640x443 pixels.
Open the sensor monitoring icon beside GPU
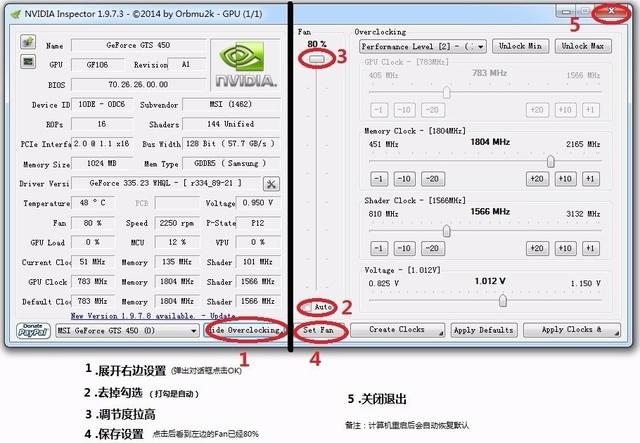28,62
